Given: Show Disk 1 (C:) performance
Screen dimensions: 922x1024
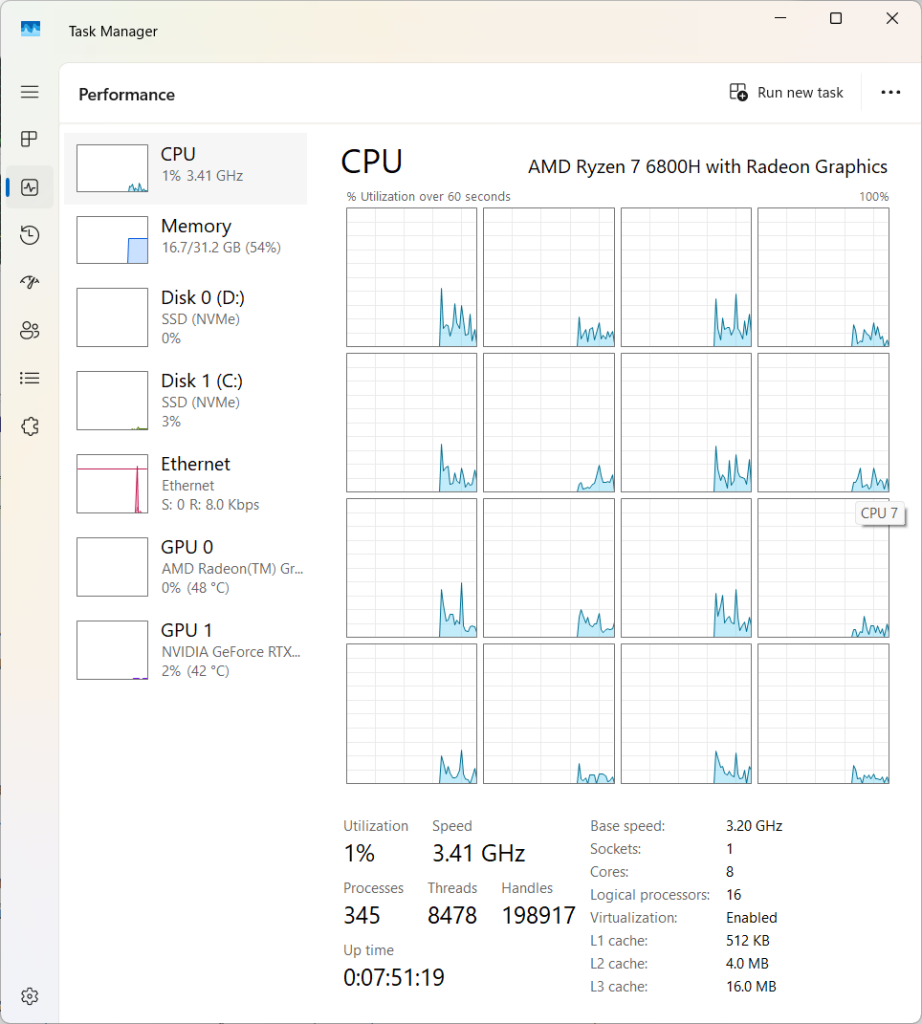Looking at the screenshot, I should (186, 400).
